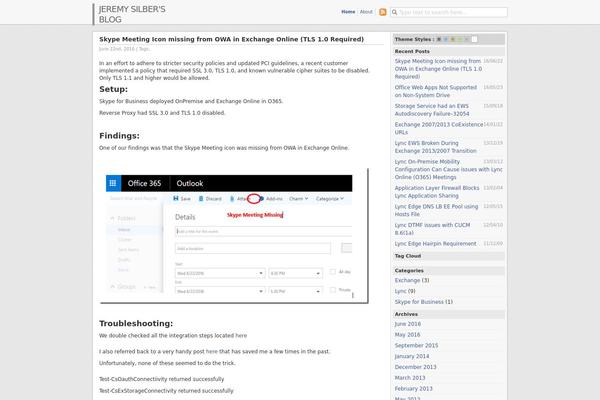Open the About page

(x=366, y=12)
